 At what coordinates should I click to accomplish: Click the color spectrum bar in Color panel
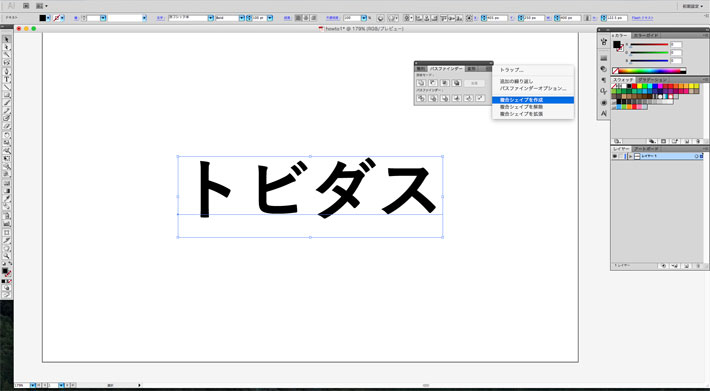click(x=649, y=71)
